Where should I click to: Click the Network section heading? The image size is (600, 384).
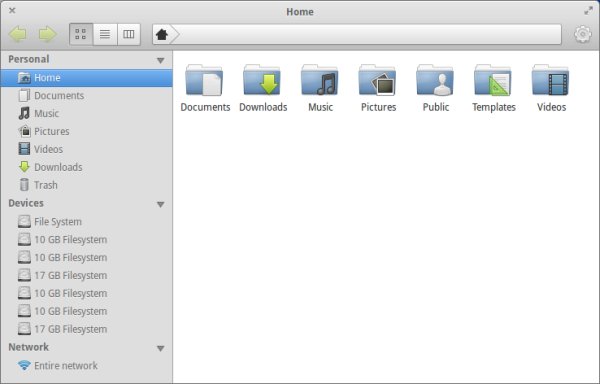pyautogui.click(x=29, y=347)
